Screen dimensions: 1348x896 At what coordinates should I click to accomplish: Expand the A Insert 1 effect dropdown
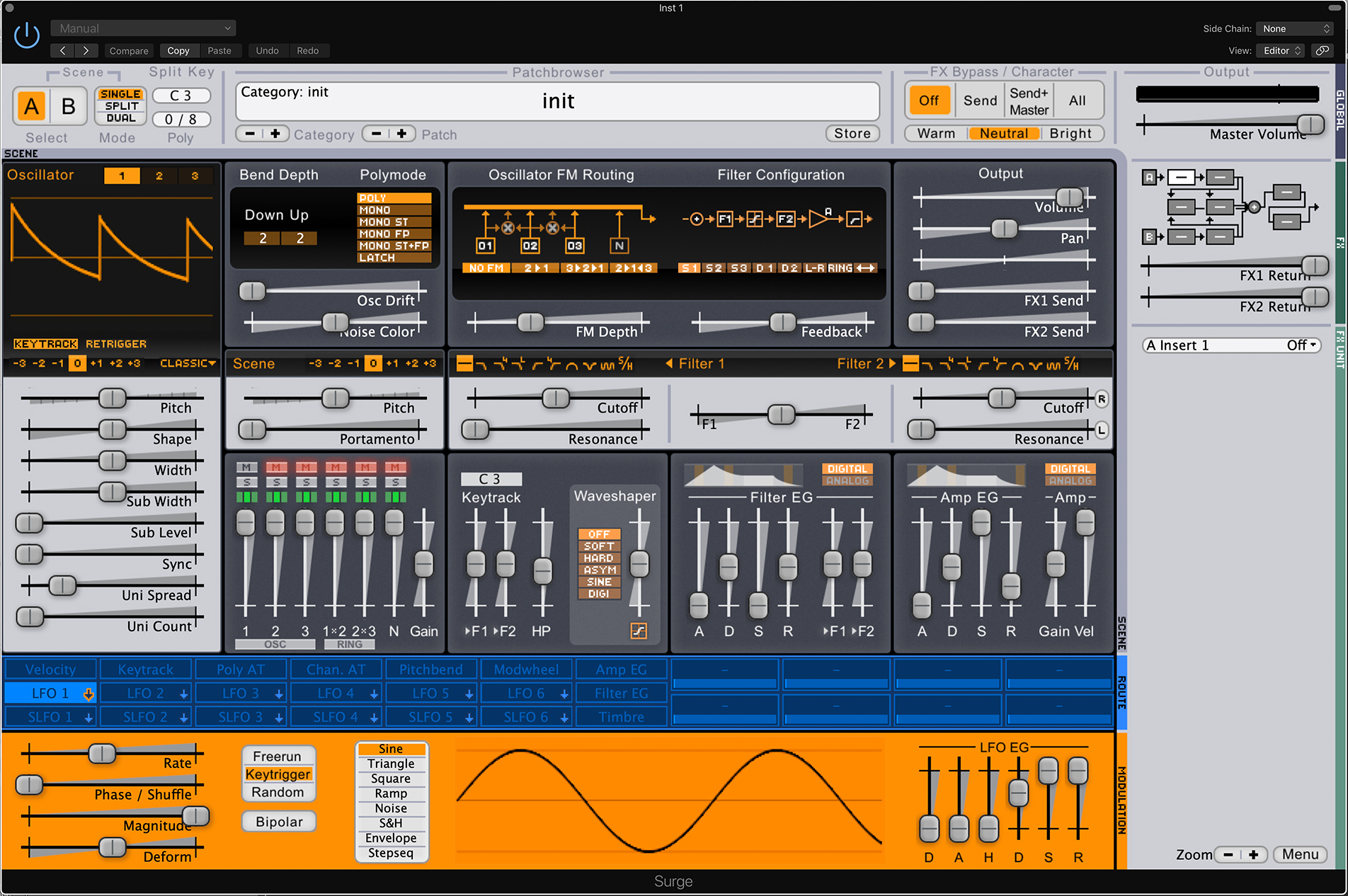click(1231, 345)
